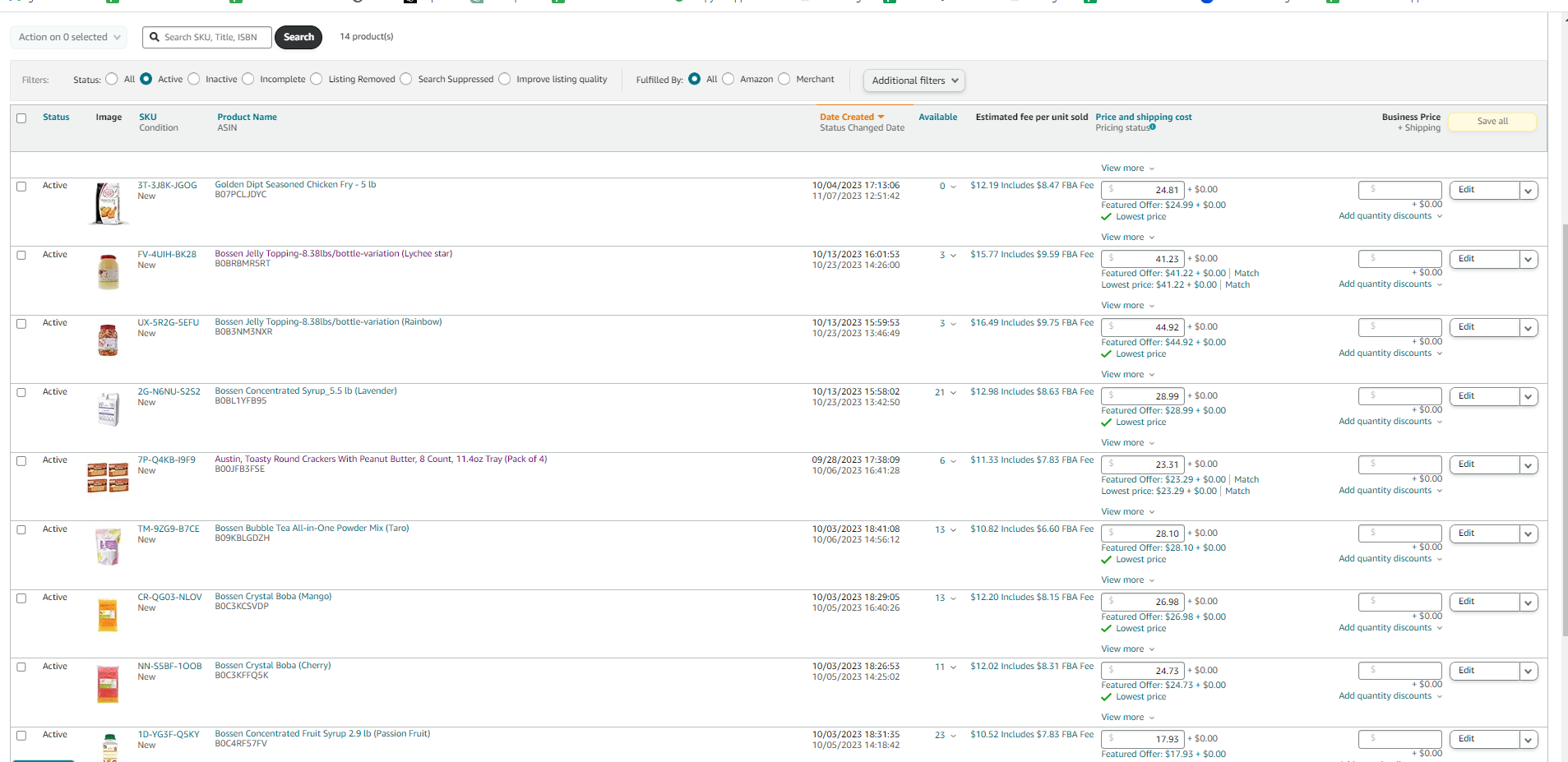1568x762 pixels.
Task: Select the All status filter radio
Action: coord(112,79)
